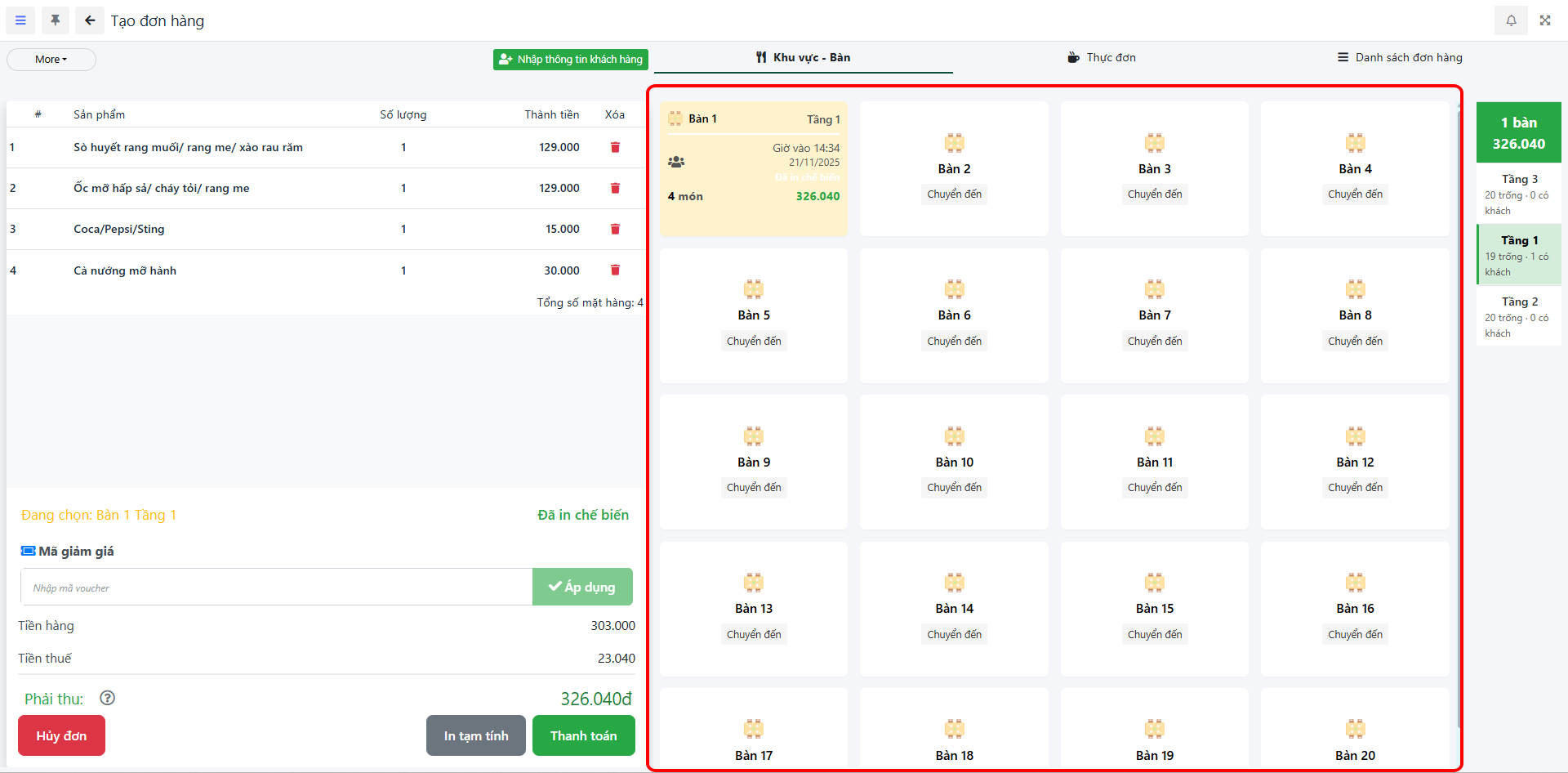Go back using the arrow icon
This screenshot has height=773, width=1568.
tap(90, 20)
